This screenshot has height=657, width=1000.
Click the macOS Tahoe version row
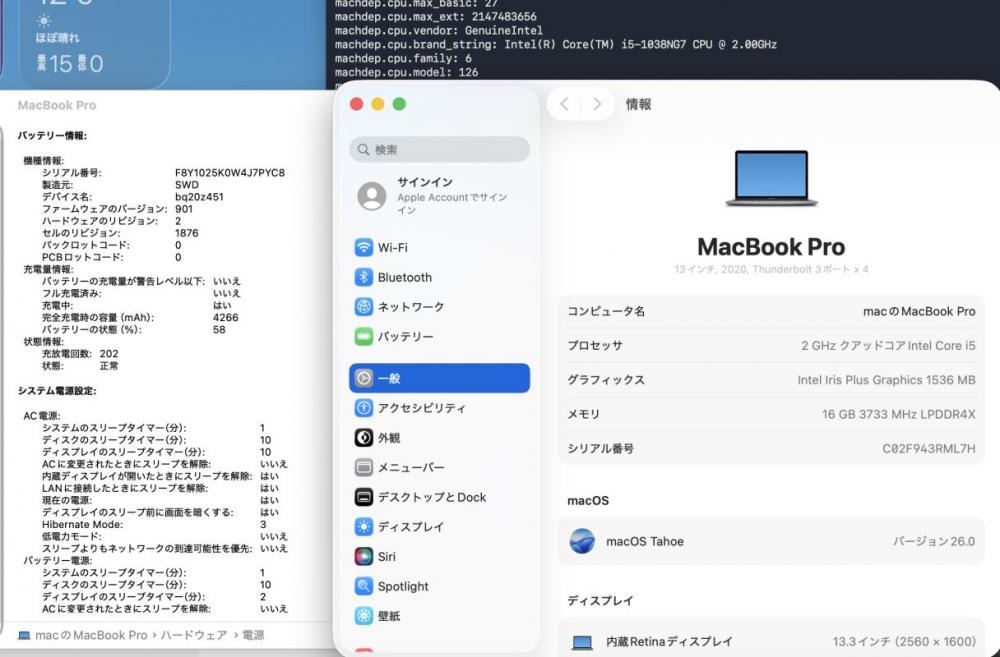[771, 541]
